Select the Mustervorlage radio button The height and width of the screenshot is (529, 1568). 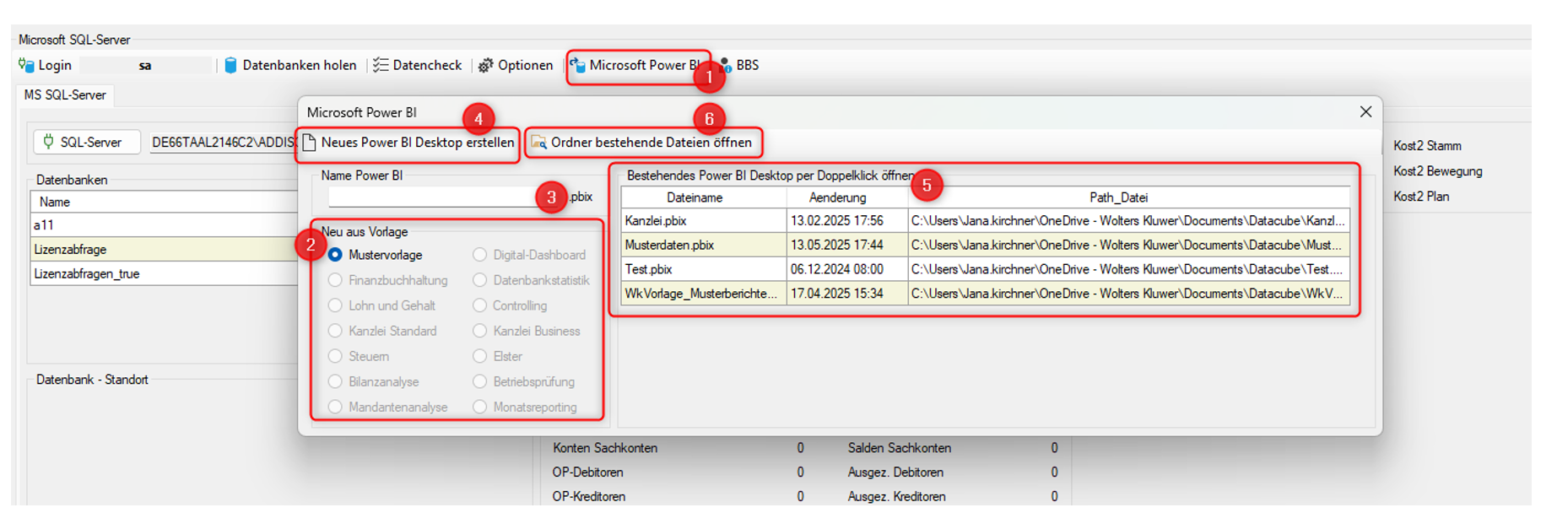[335, 255]
